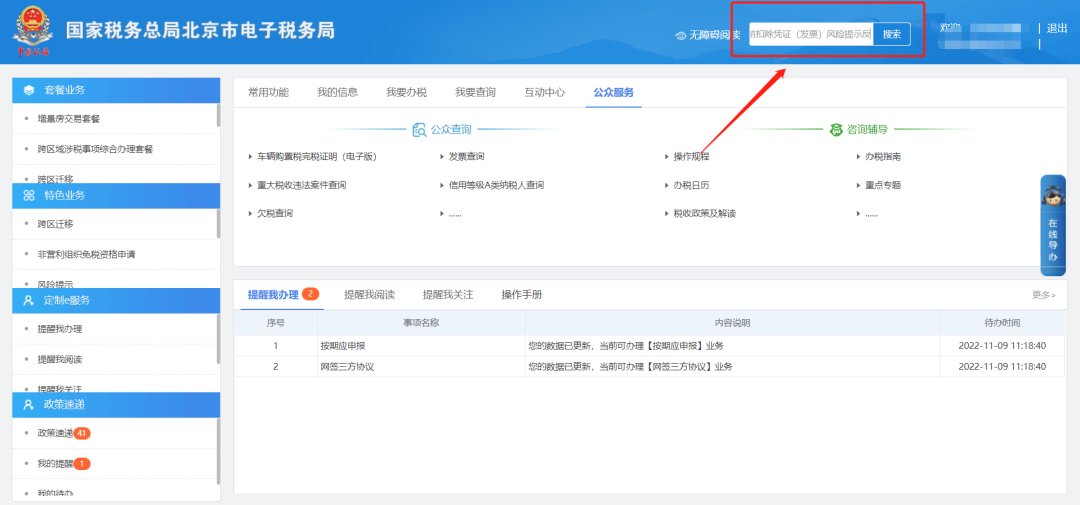Open 重大税收违法案件查询
Viewport: 1080px width, 505px height.
point(302,185)
